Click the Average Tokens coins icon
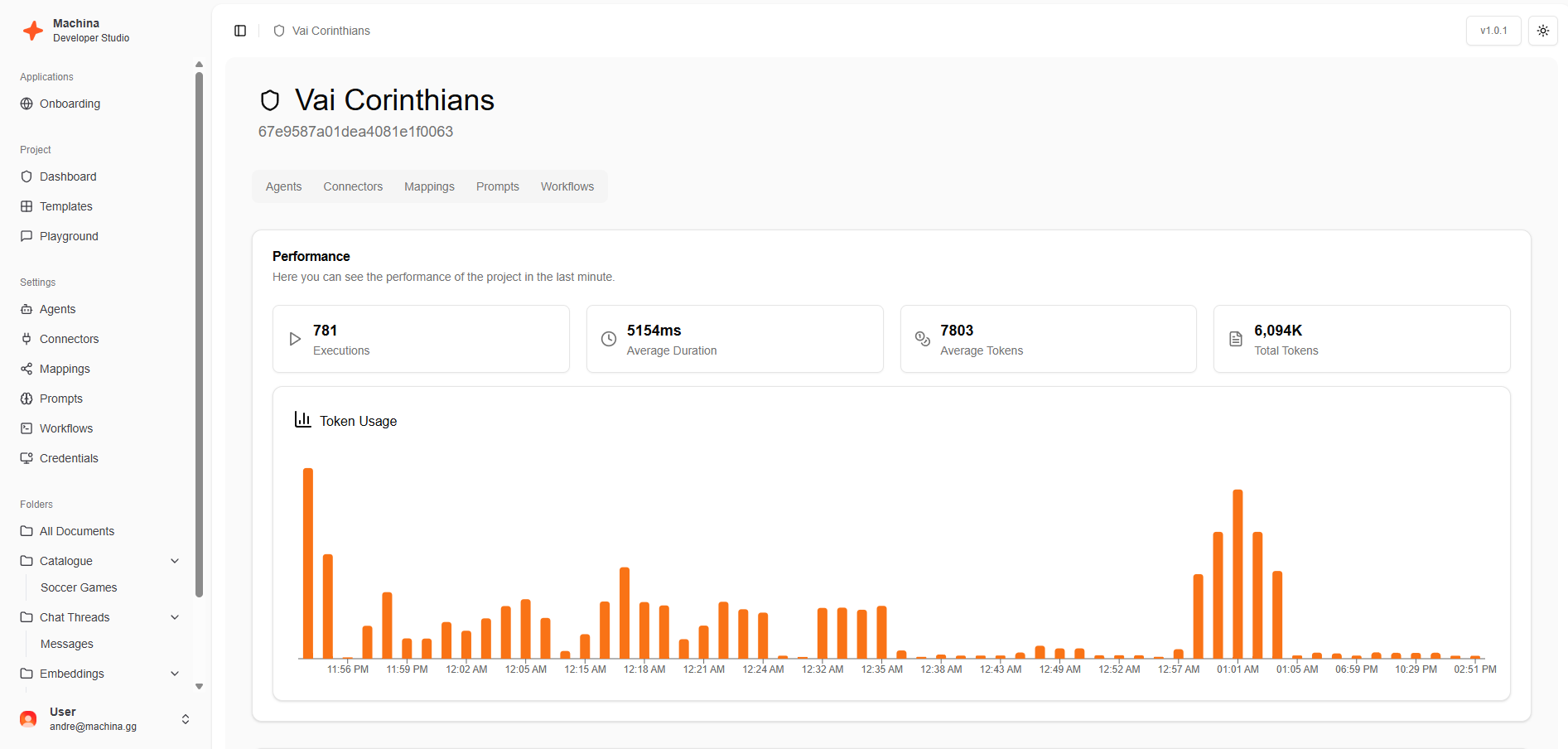 tap(922, 339)
